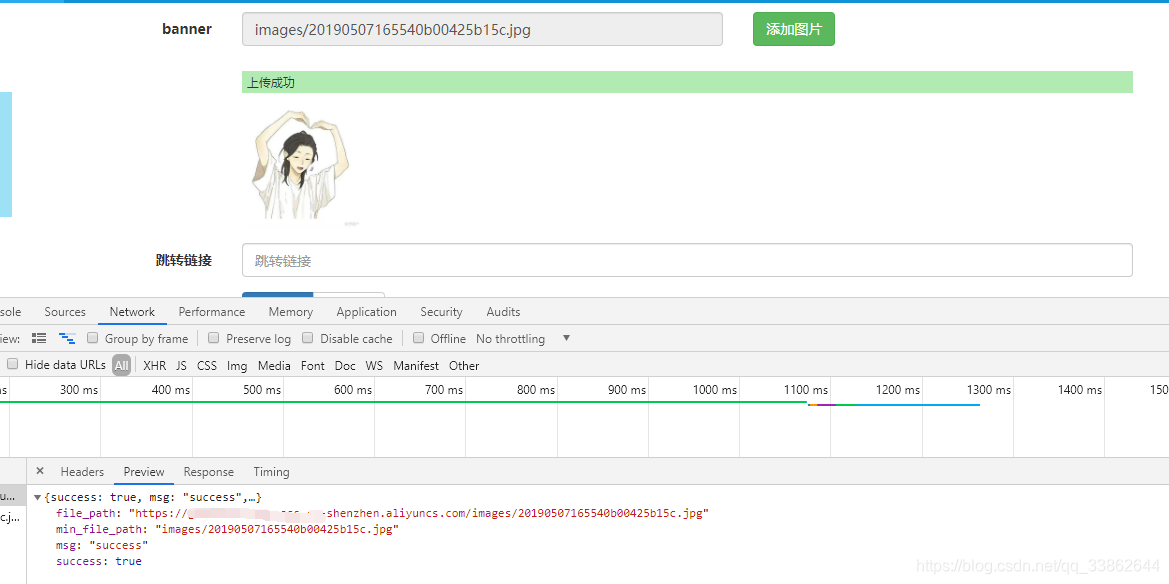Show only Img requests in Network panel

point(236,365)
